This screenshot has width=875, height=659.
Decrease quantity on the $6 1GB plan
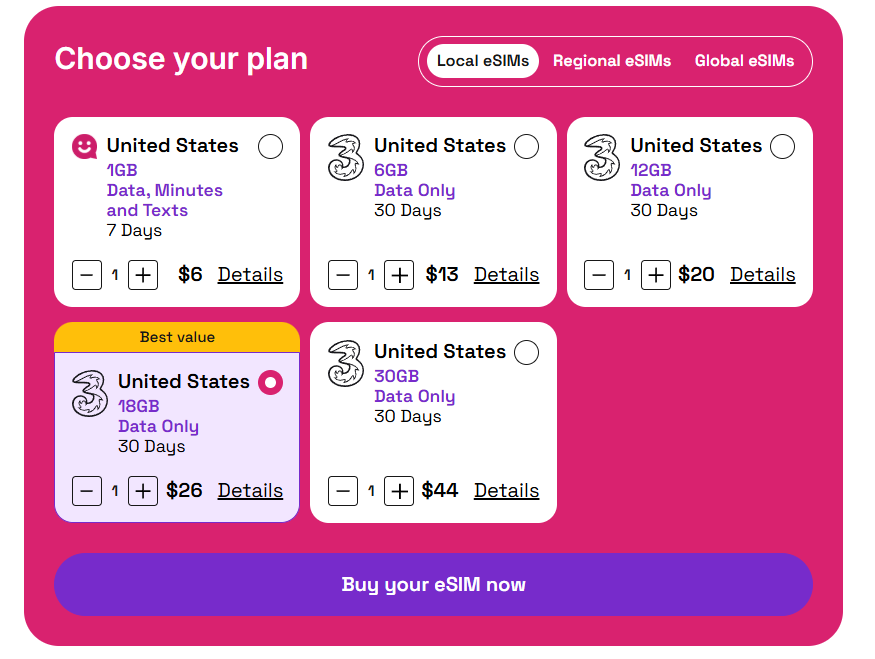tap(87, 275)
